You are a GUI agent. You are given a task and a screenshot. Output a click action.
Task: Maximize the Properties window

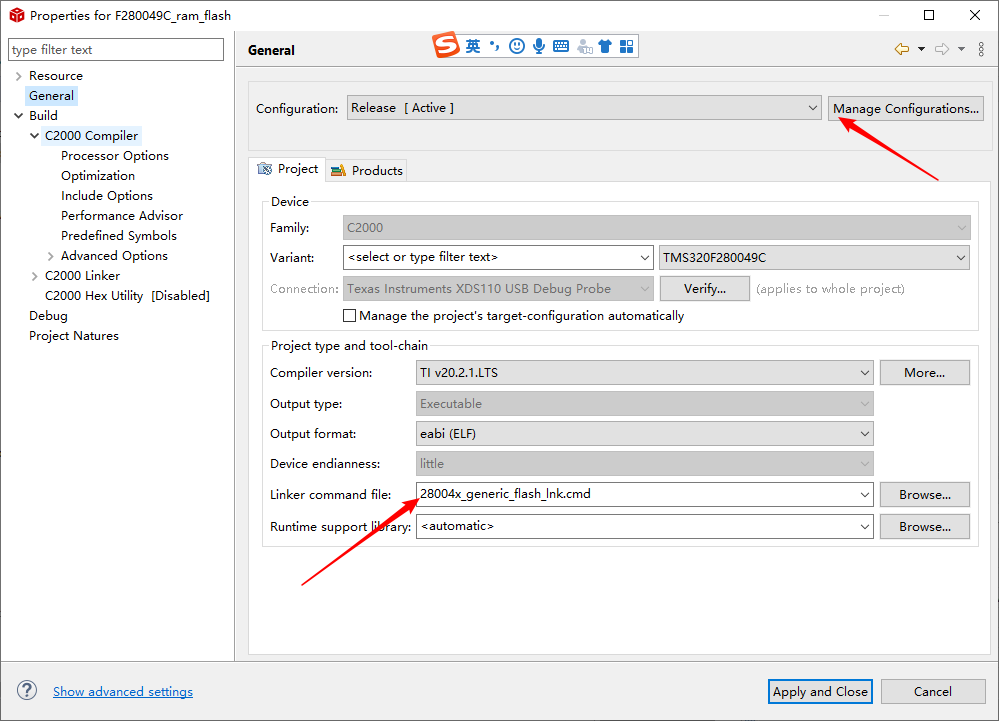pyautogui.click(x=929, y=15)
